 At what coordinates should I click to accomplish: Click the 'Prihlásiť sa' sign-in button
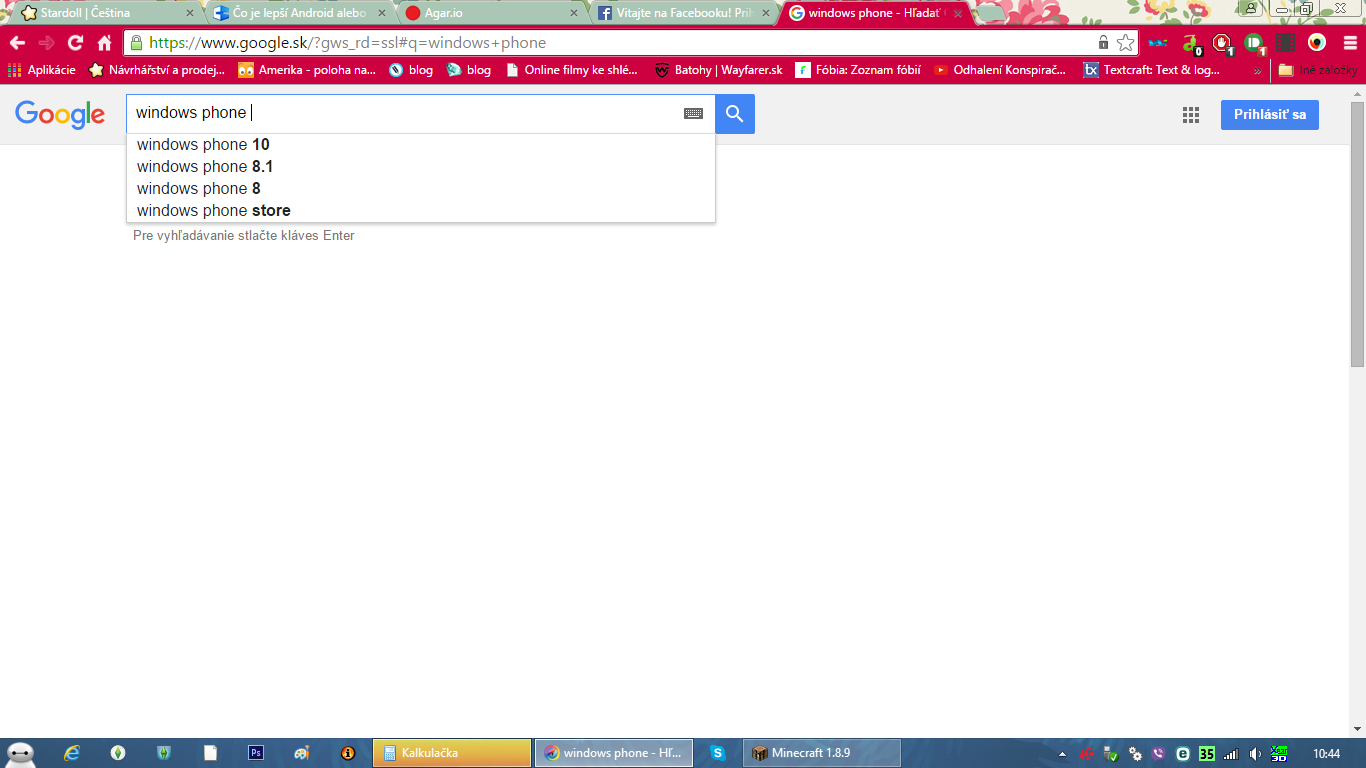point(1269,115)
